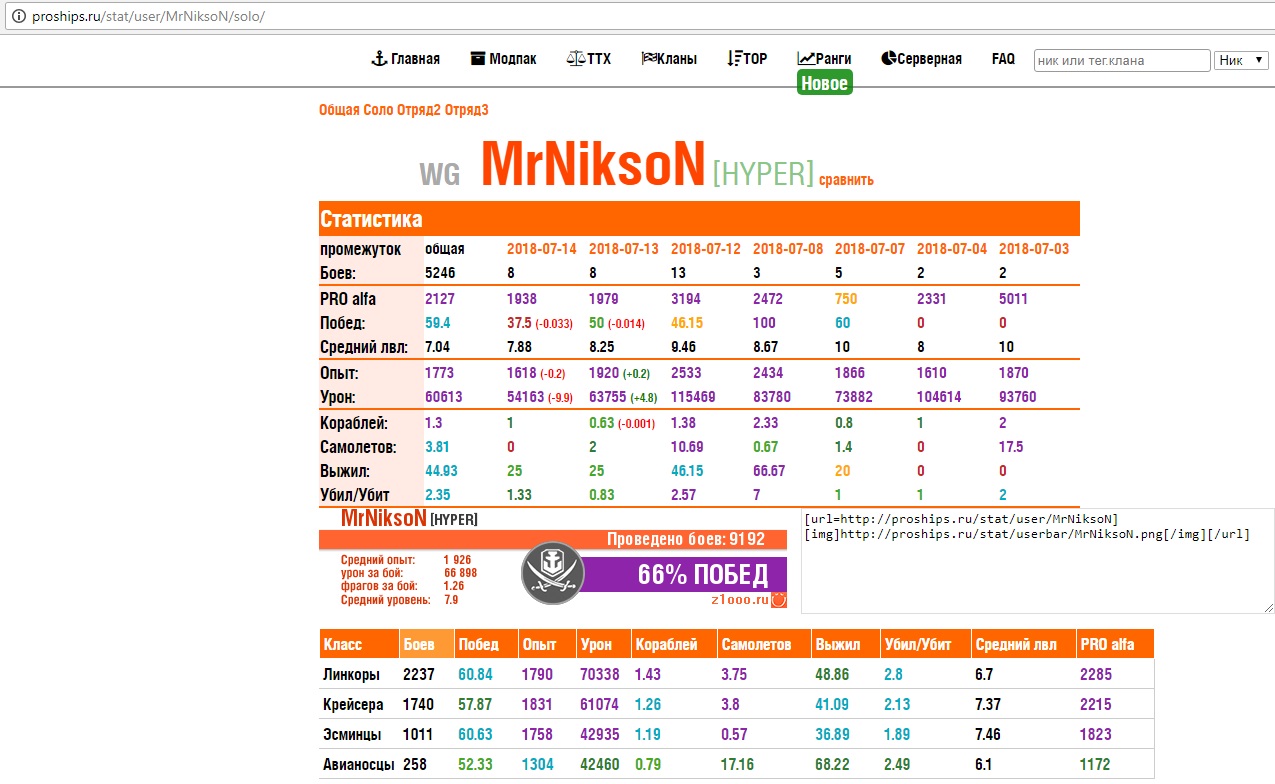1275x784 pixels.
Task: Open the 2018-07-08 date column link
Action: pos(788,249)
